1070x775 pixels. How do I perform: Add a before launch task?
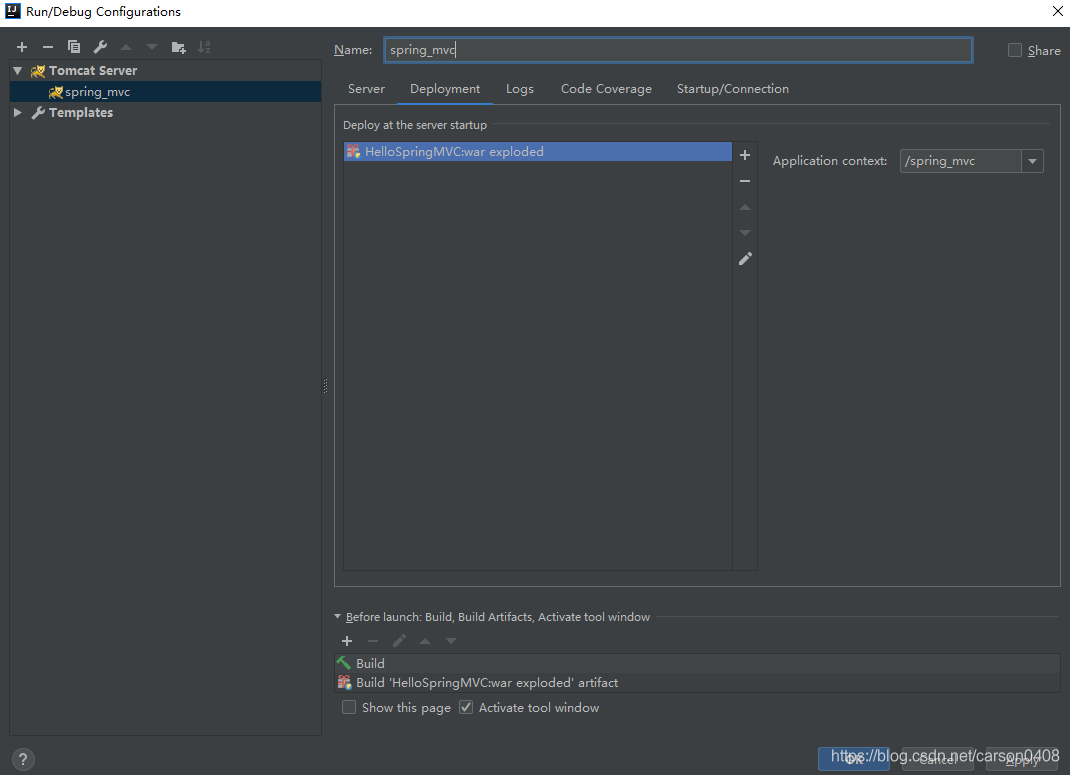coord(347,641)
